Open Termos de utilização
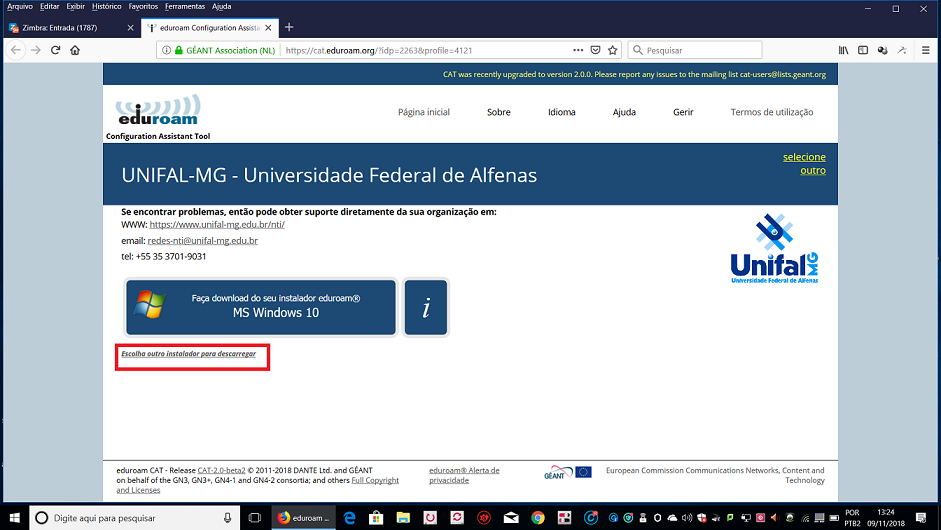 coord(772,112)
